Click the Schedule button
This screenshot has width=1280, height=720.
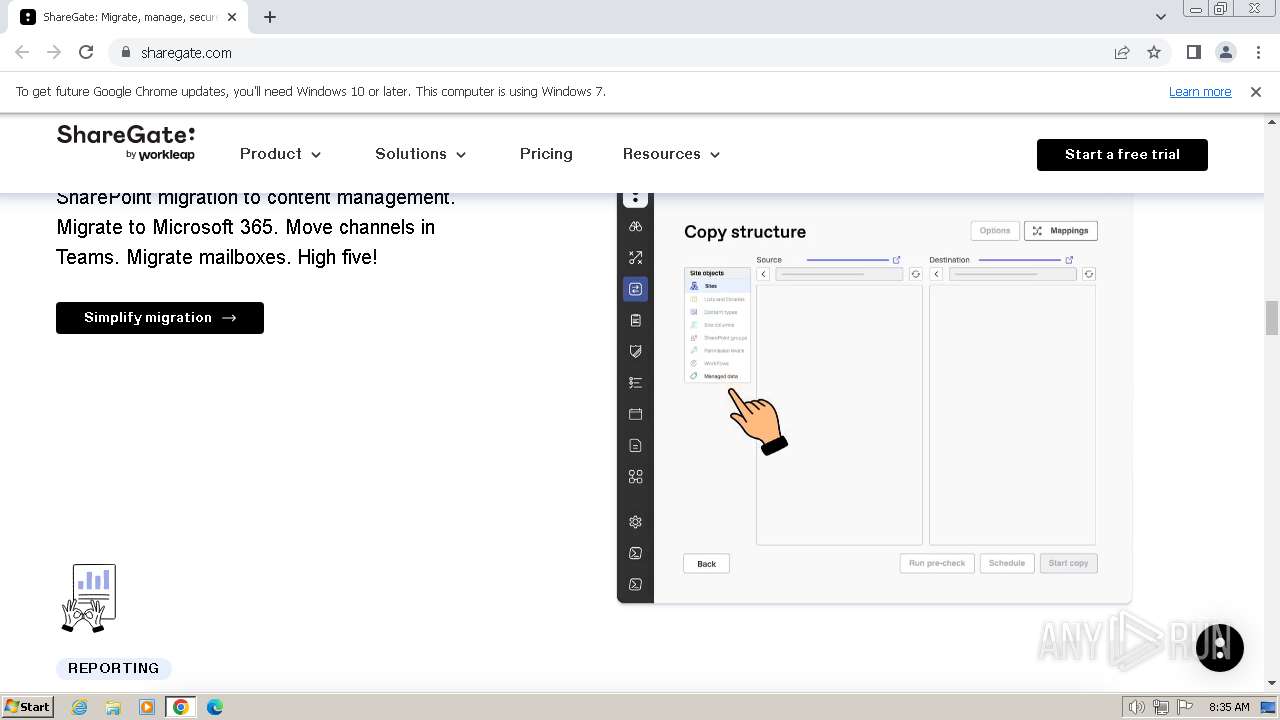[x=1007, y=564]
